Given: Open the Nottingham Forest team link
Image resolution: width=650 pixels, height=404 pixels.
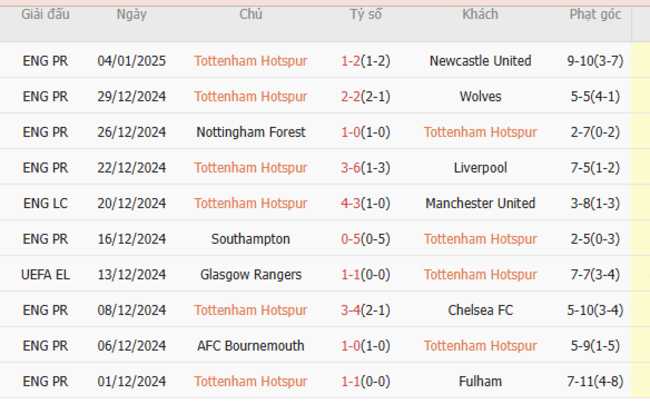Looking at the screenshot, I should coord(250,132).
